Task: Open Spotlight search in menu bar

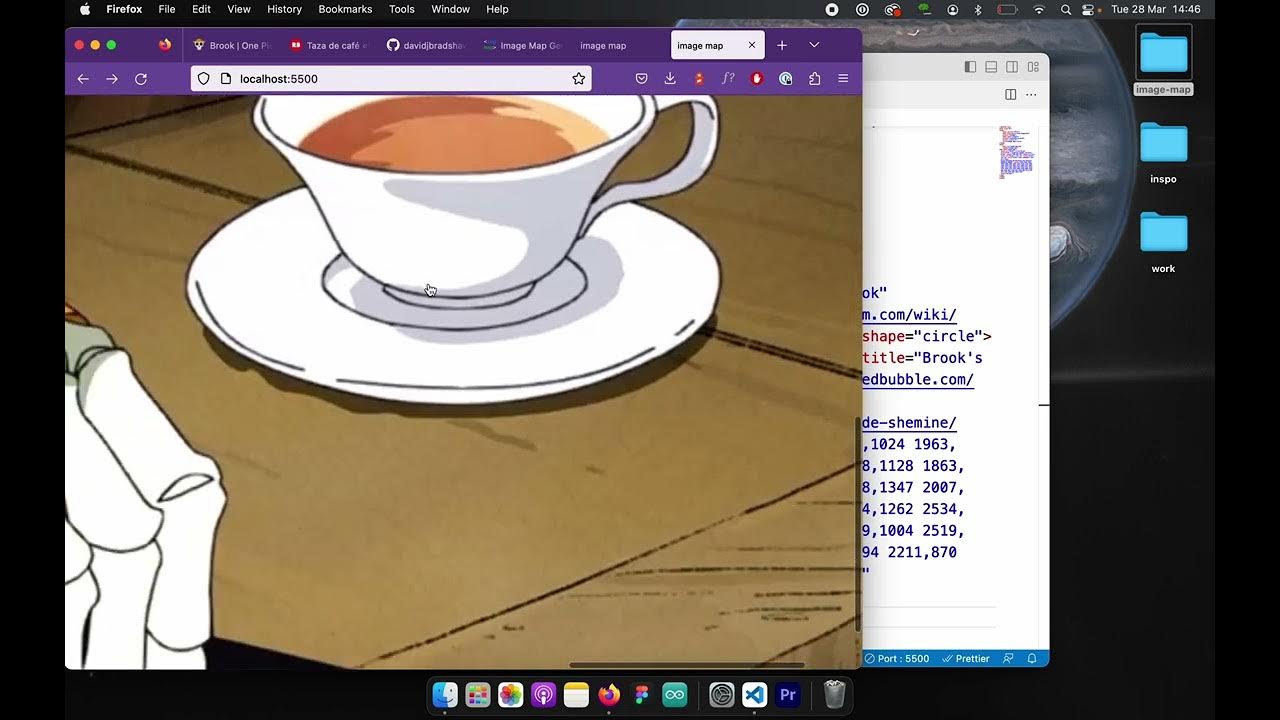Action: coord(1065,9)
